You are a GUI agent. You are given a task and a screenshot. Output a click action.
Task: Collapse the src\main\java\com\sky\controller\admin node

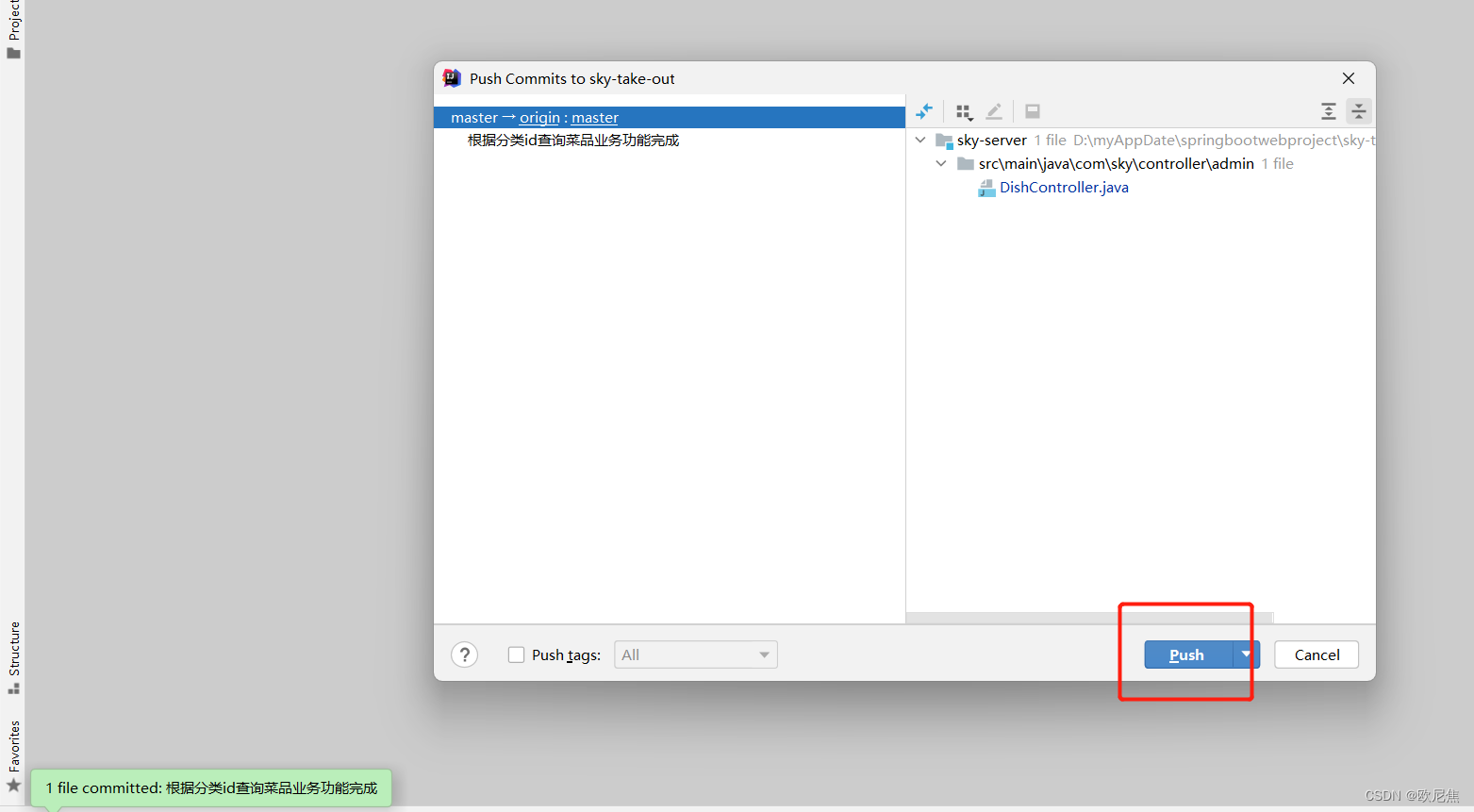tap(941, 163)
